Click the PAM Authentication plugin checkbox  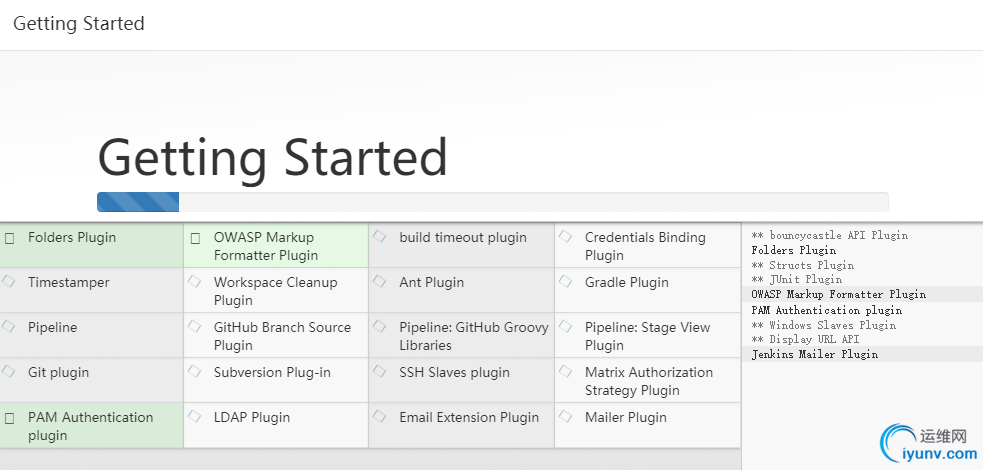10,418
